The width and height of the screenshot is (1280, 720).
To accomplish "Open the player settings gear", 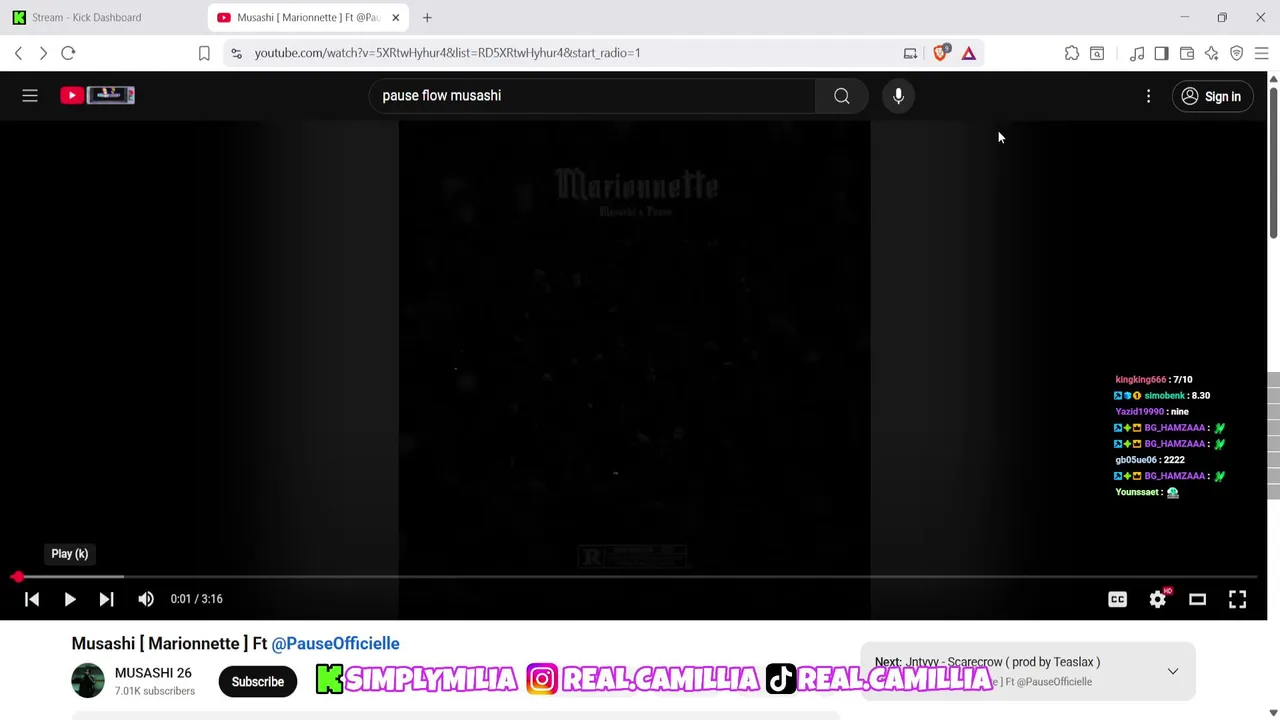I will tap(1157, 599).
